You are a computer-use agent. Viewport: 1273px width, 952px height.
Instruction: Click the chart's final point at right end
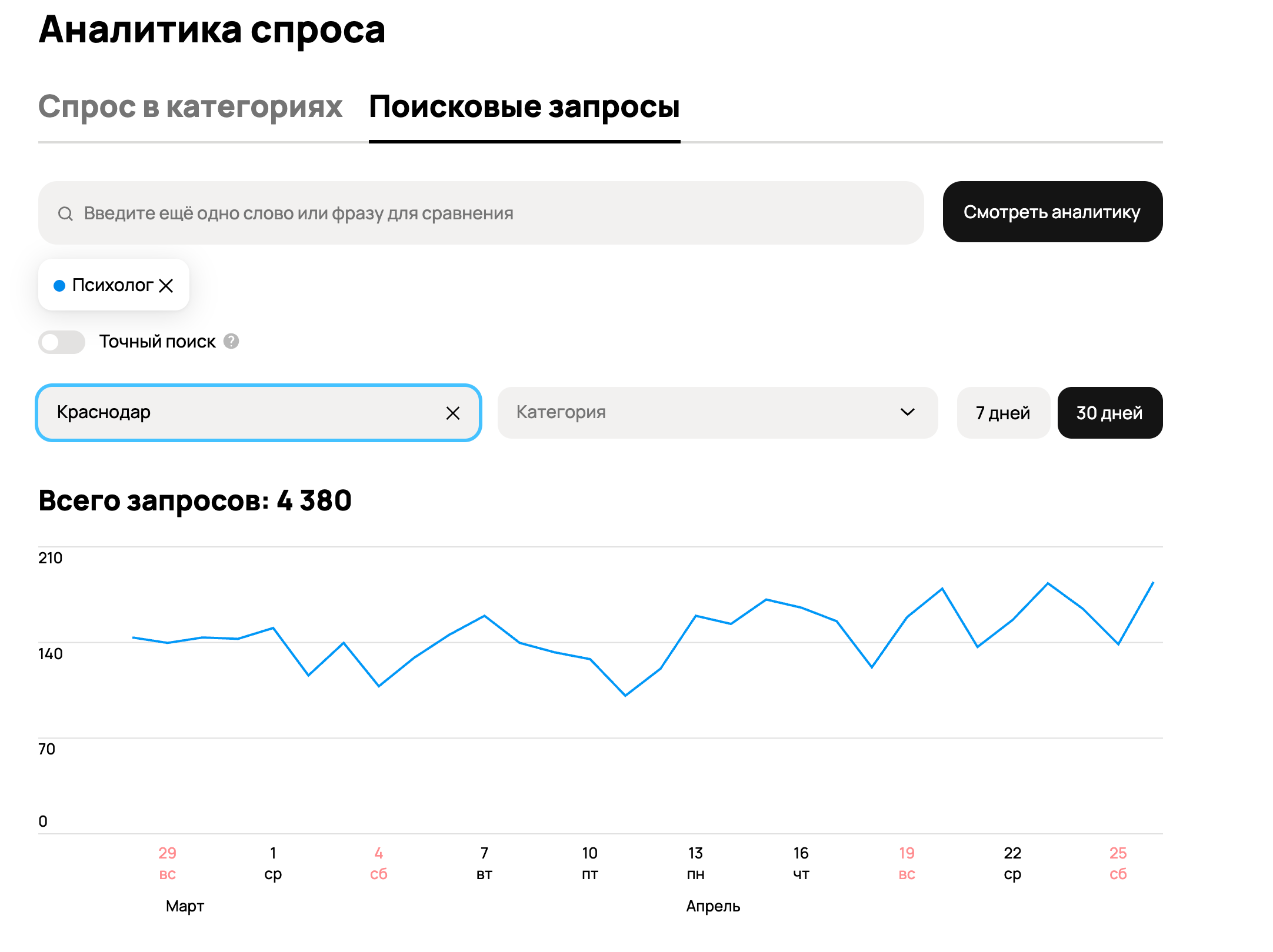[x=1153, y=582]
